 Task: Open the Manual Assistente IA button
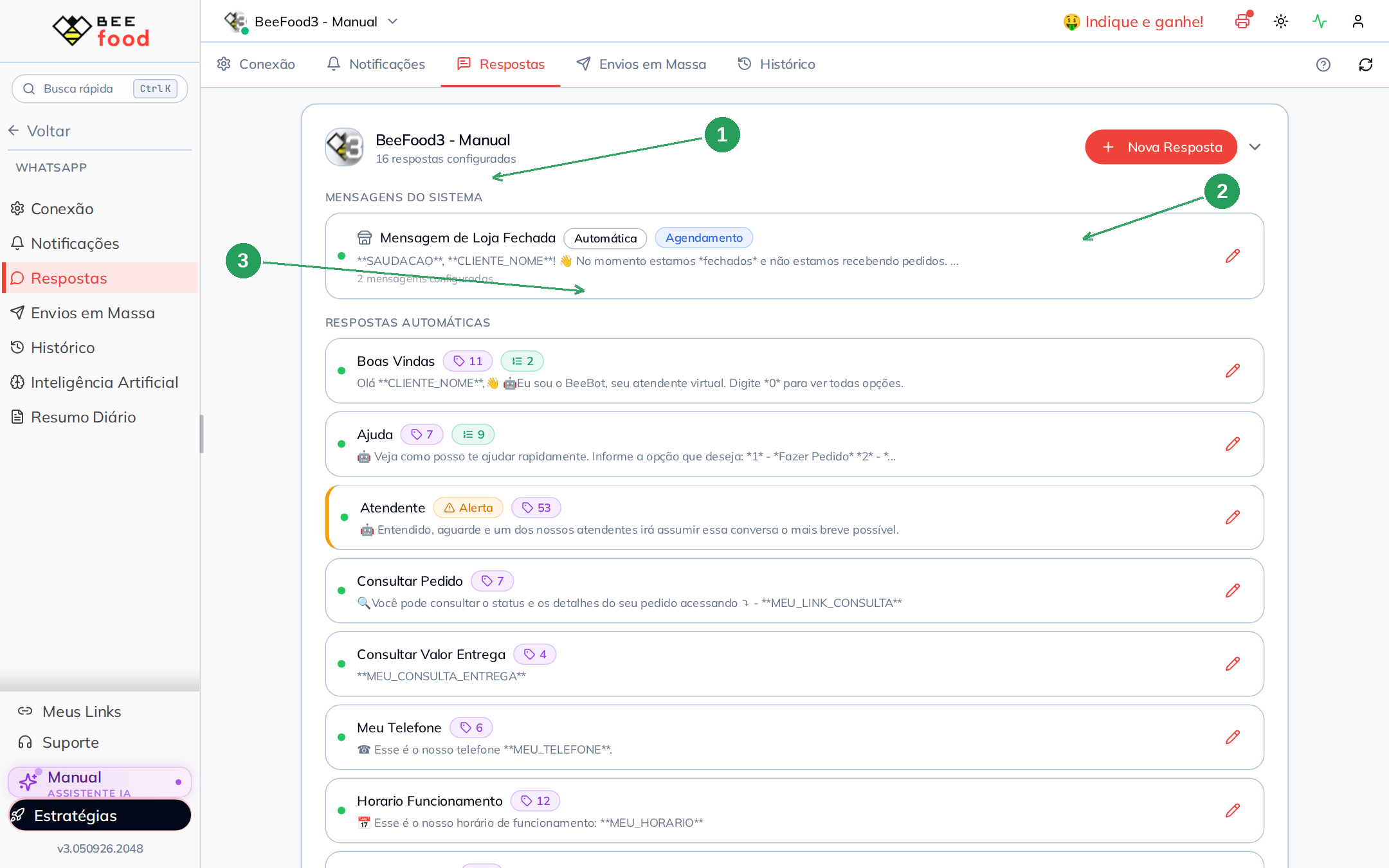click(100, 782)
